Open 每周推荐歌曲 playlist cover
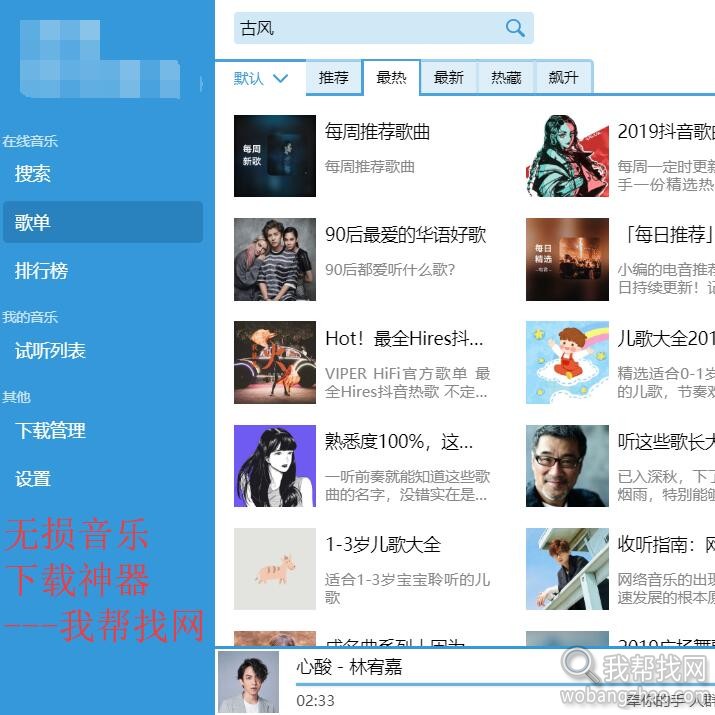 click(x=275, y=156)
